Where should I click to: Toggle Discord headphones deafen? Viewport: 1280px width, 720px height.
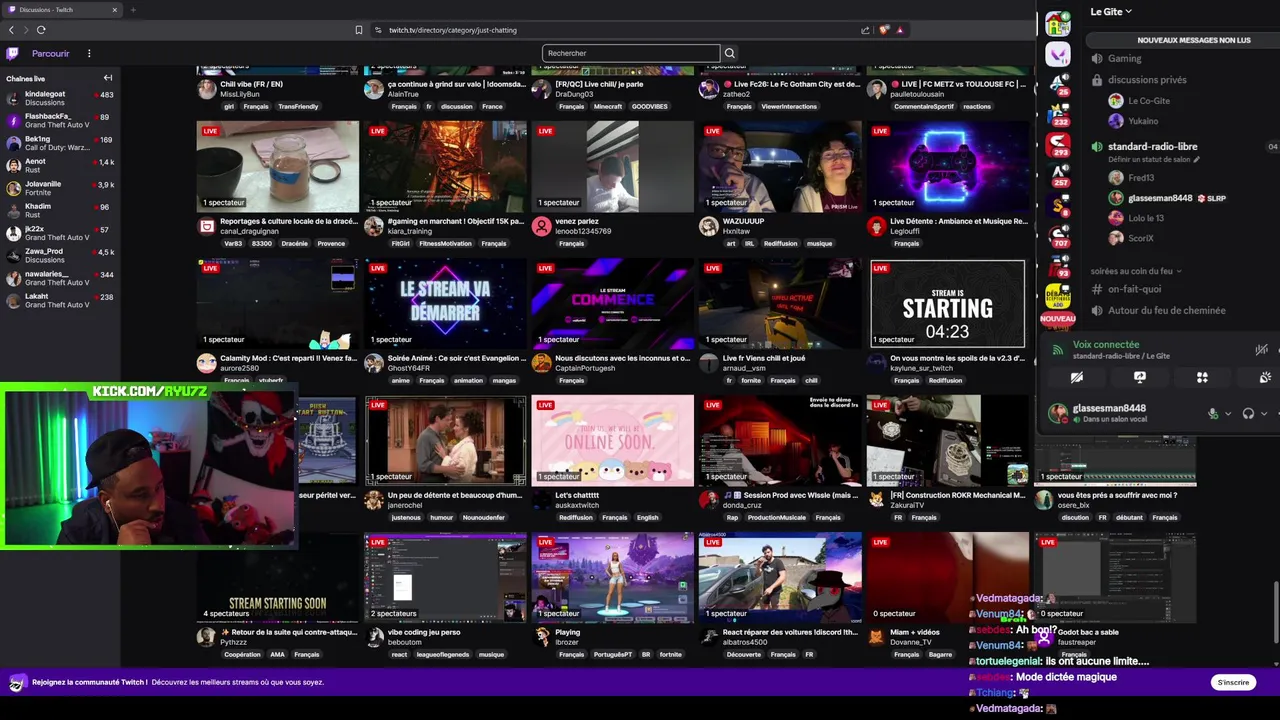(1248, 413)
